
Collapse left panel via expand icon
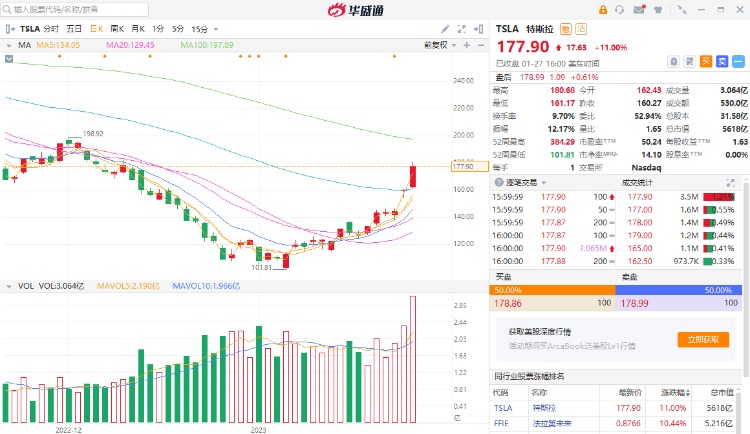tap(10, 29)
